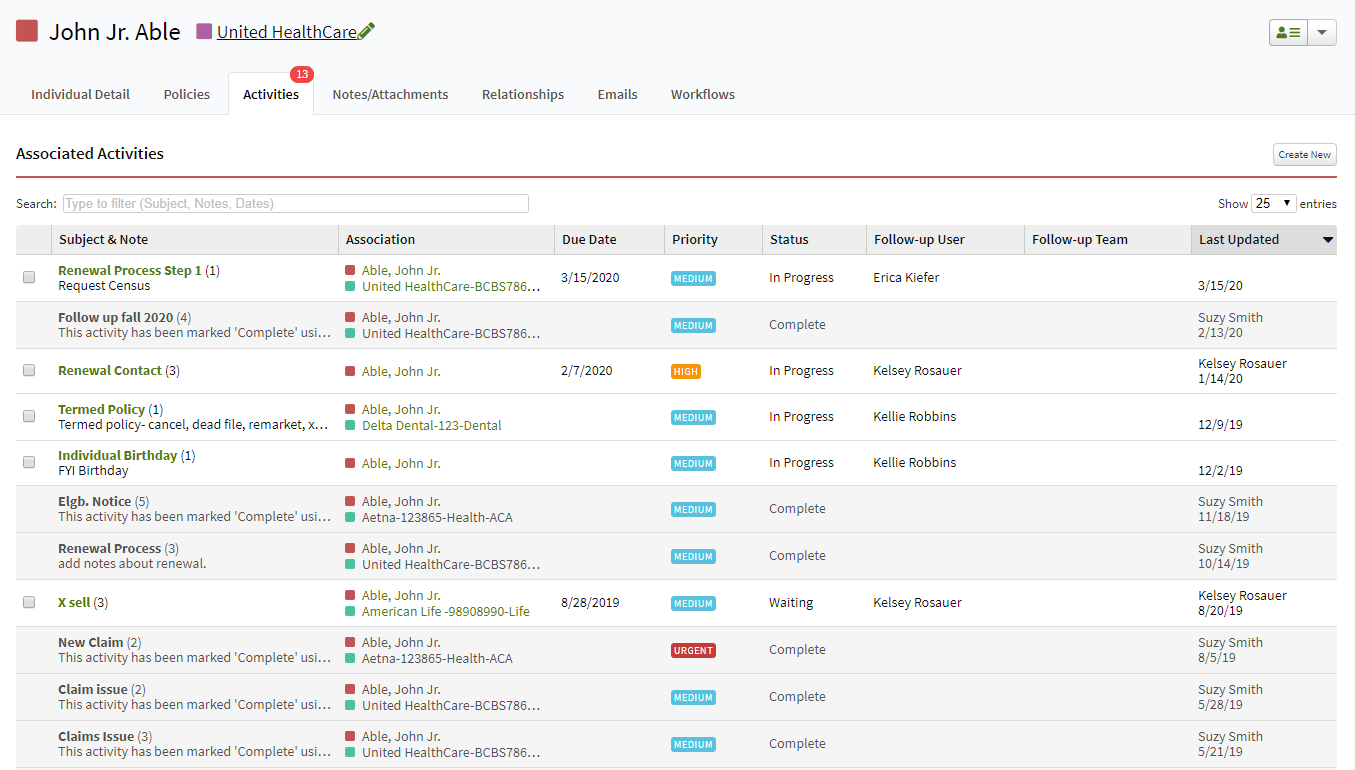Screen dimensions: 1355x770
Task: Sort by Follow-up Team column header
Action: [x=1107, y=239]
